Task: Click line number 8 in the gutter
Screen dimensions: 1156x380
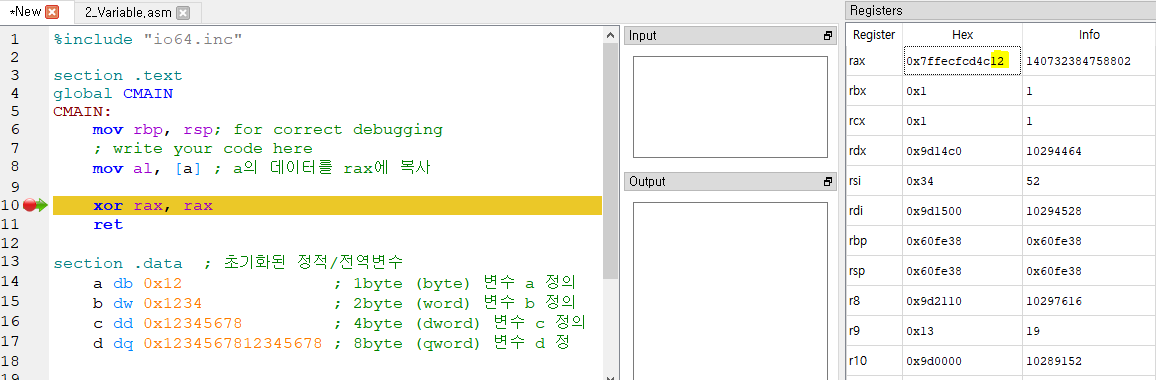Action: point(15,166)
